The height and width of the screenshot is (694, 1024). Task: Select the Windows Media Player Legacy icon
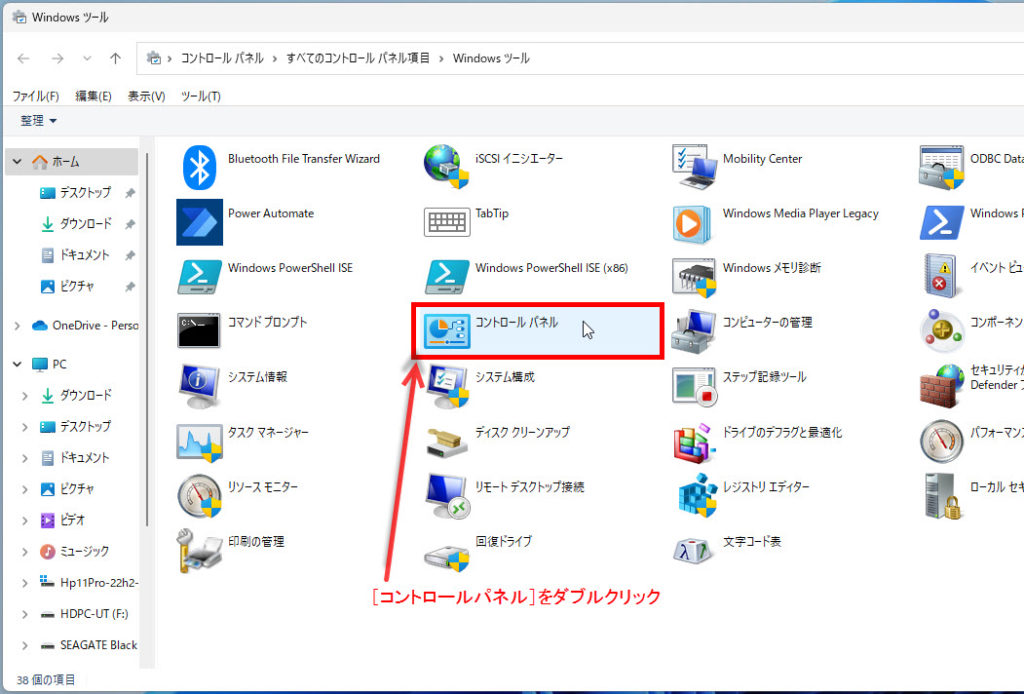pos(694,222)
